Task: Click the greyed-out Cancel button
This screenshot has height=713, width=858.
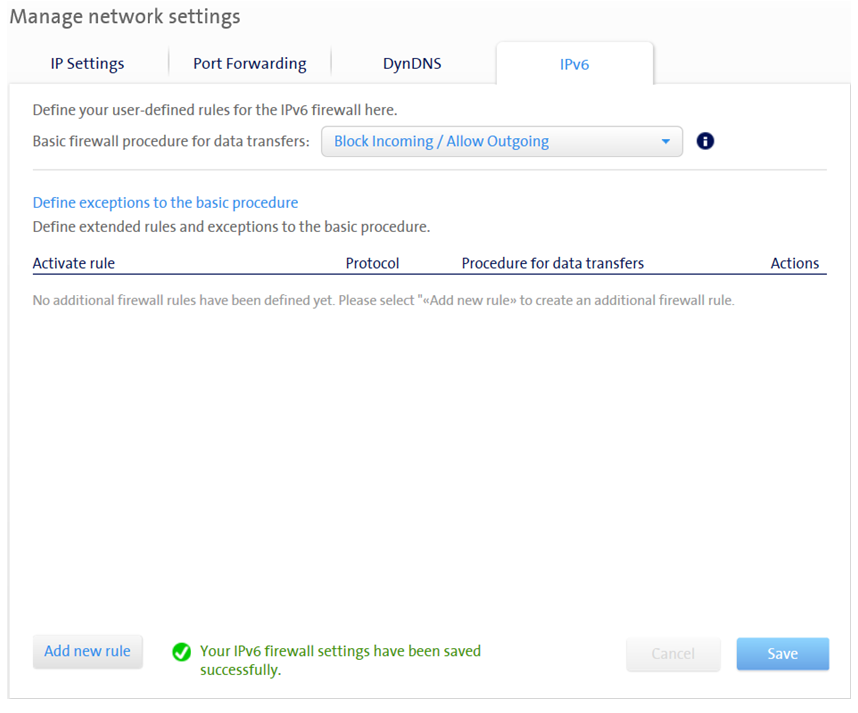Action: pos(673,654)
